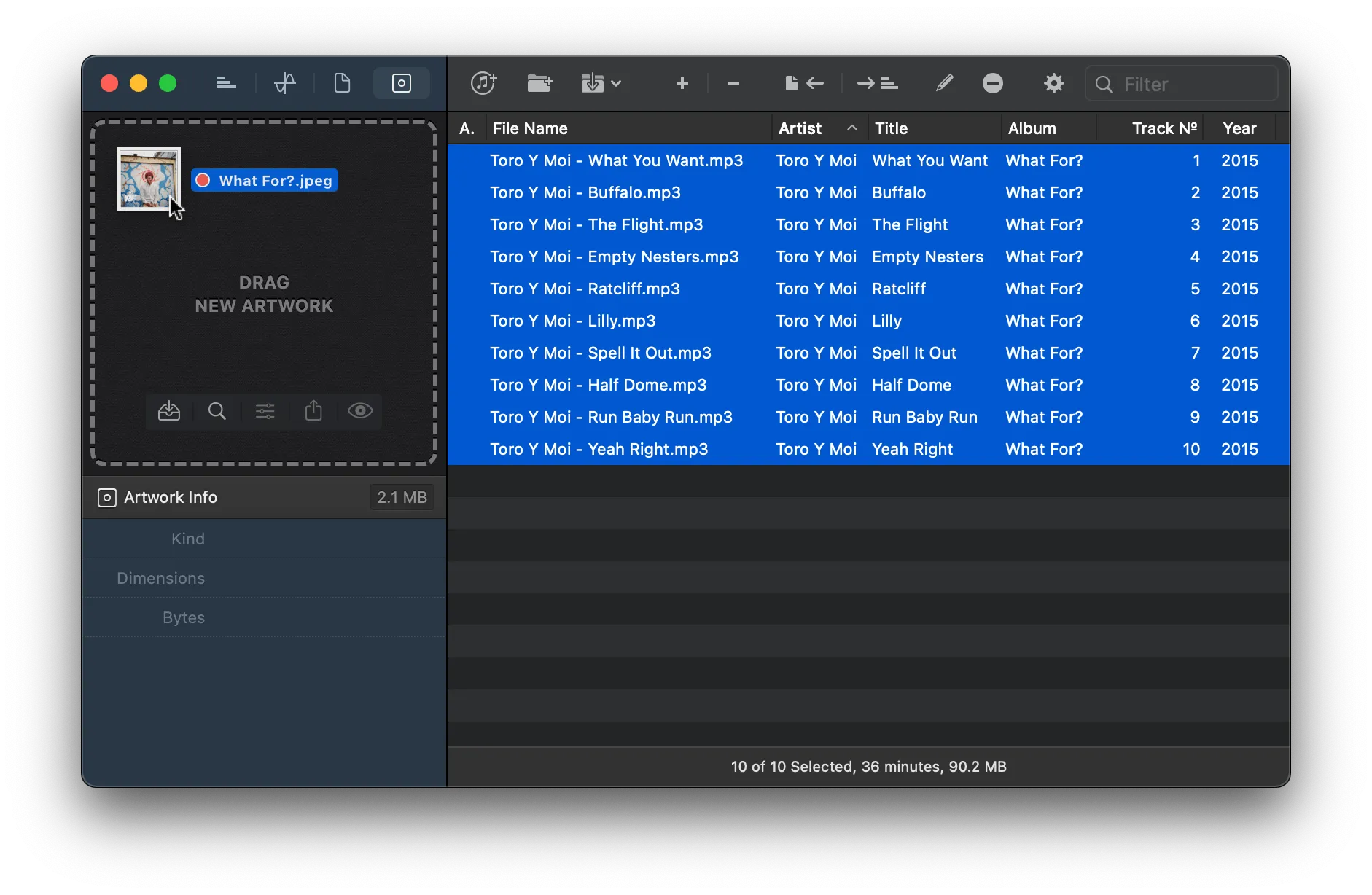Switch to the file info sidebar tab

[x=342, y=83]
